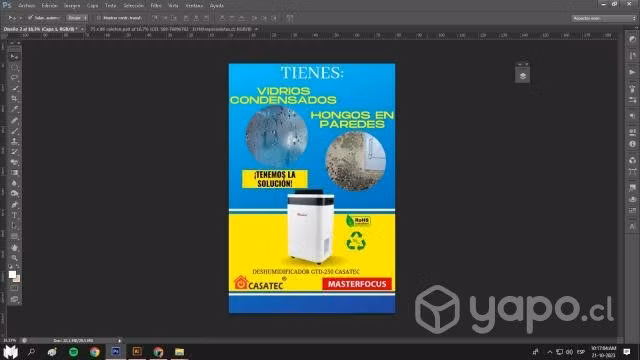
Task: Open Spotify from the taskbar
Action: tap(73, 352)
